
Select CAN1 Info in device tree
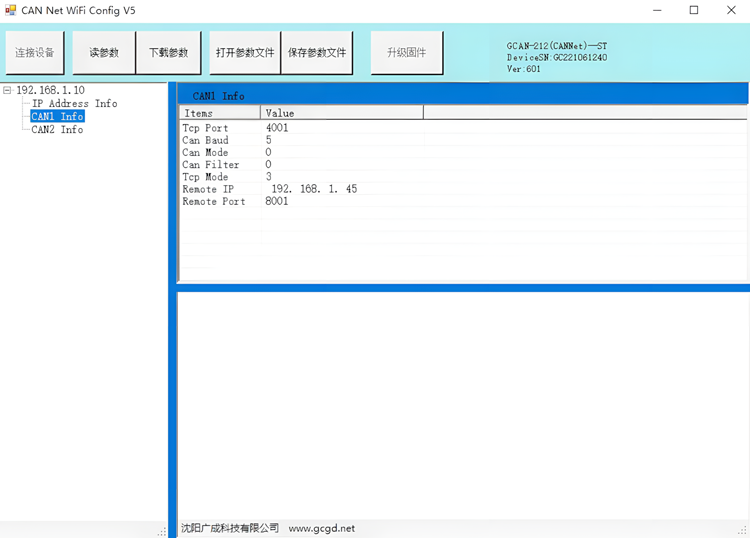[57, 116]
